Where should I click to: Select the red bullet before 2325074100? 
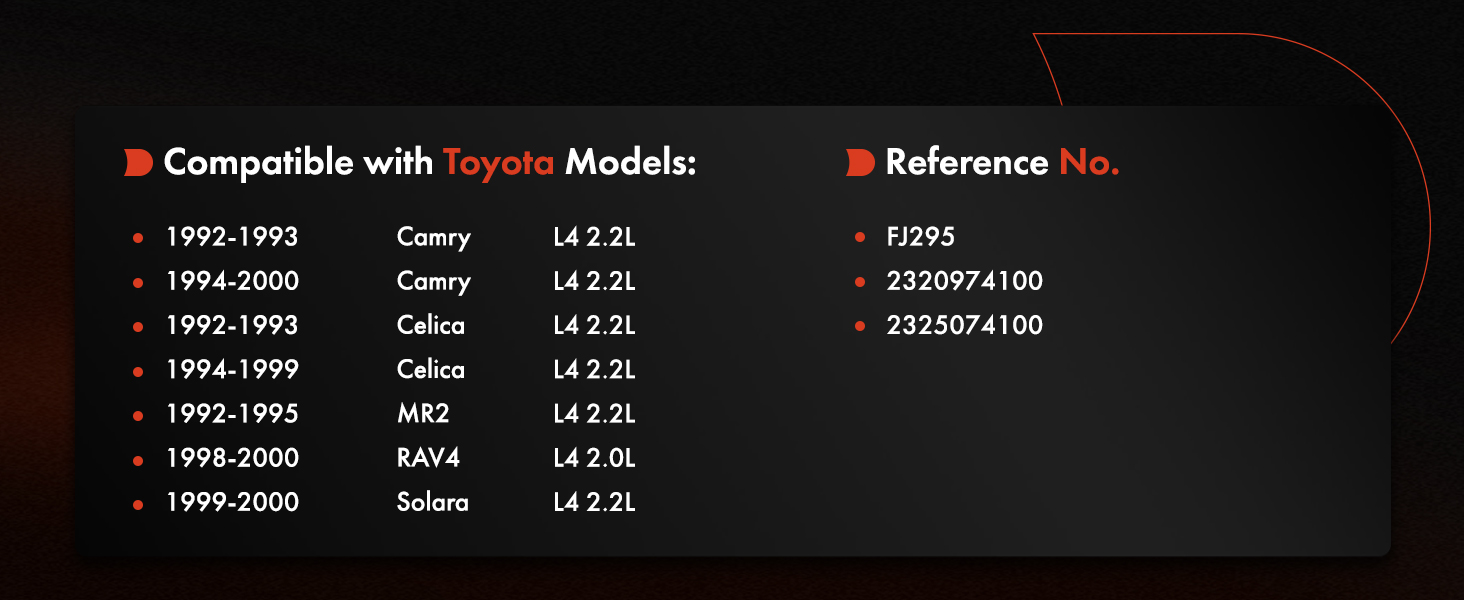[x=860, y=326]
